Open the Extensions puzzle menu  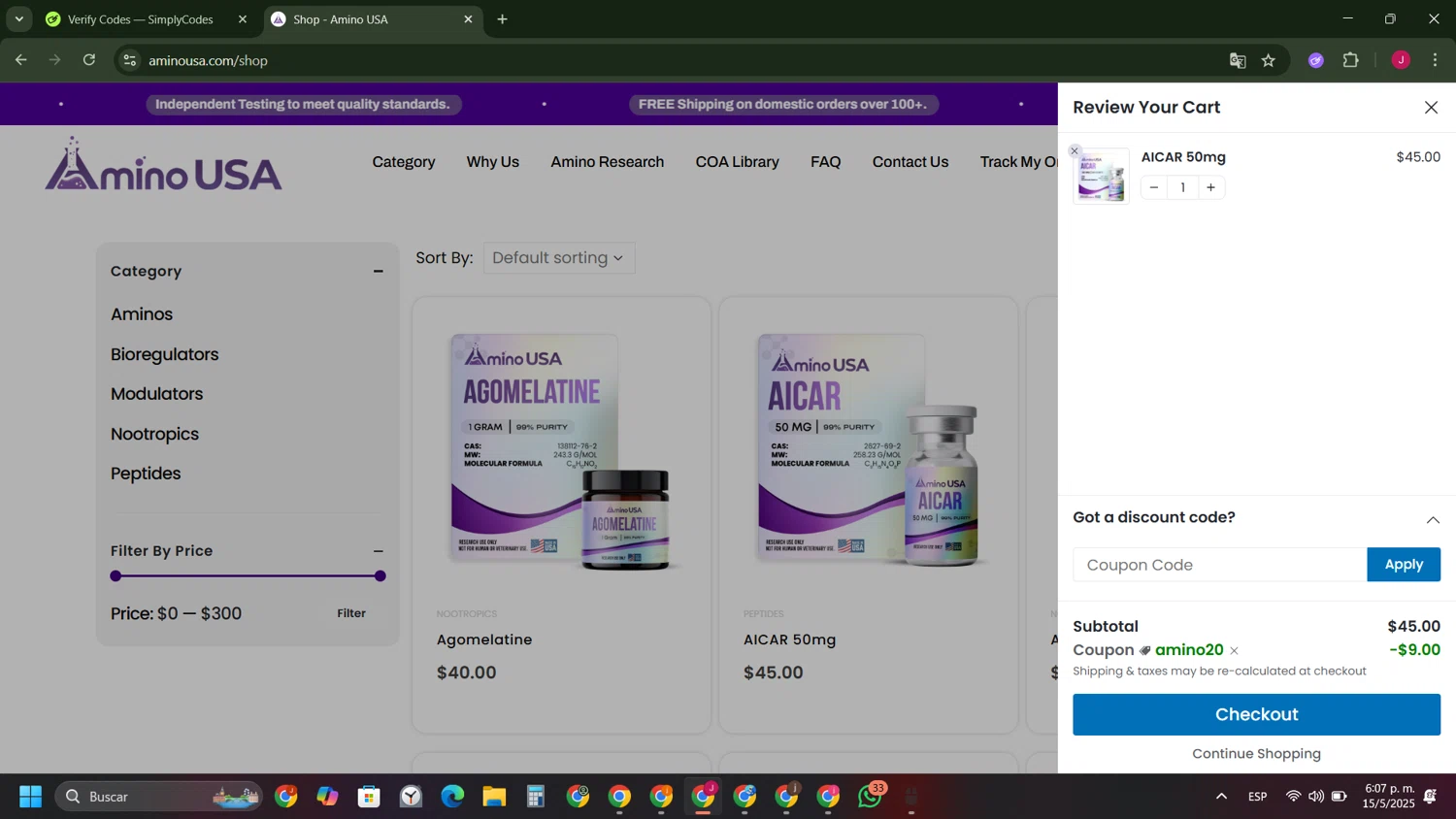point(1350,60)
